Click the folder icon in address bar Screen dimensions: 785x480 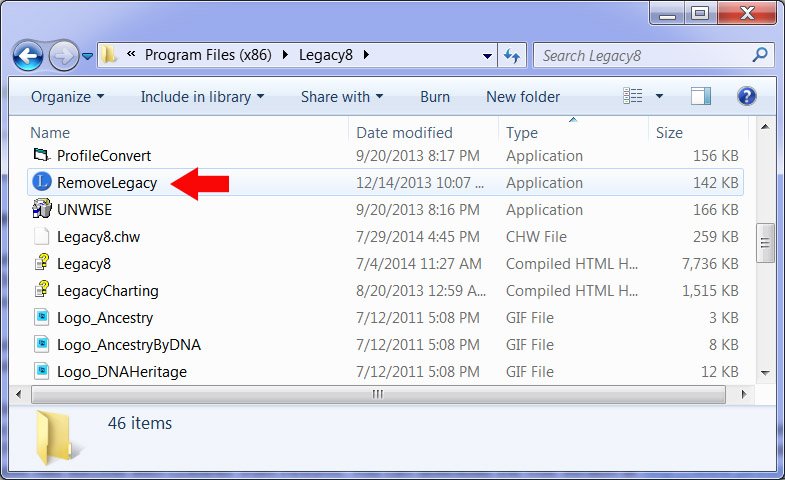pyautogui.click(x=108, y=55)
